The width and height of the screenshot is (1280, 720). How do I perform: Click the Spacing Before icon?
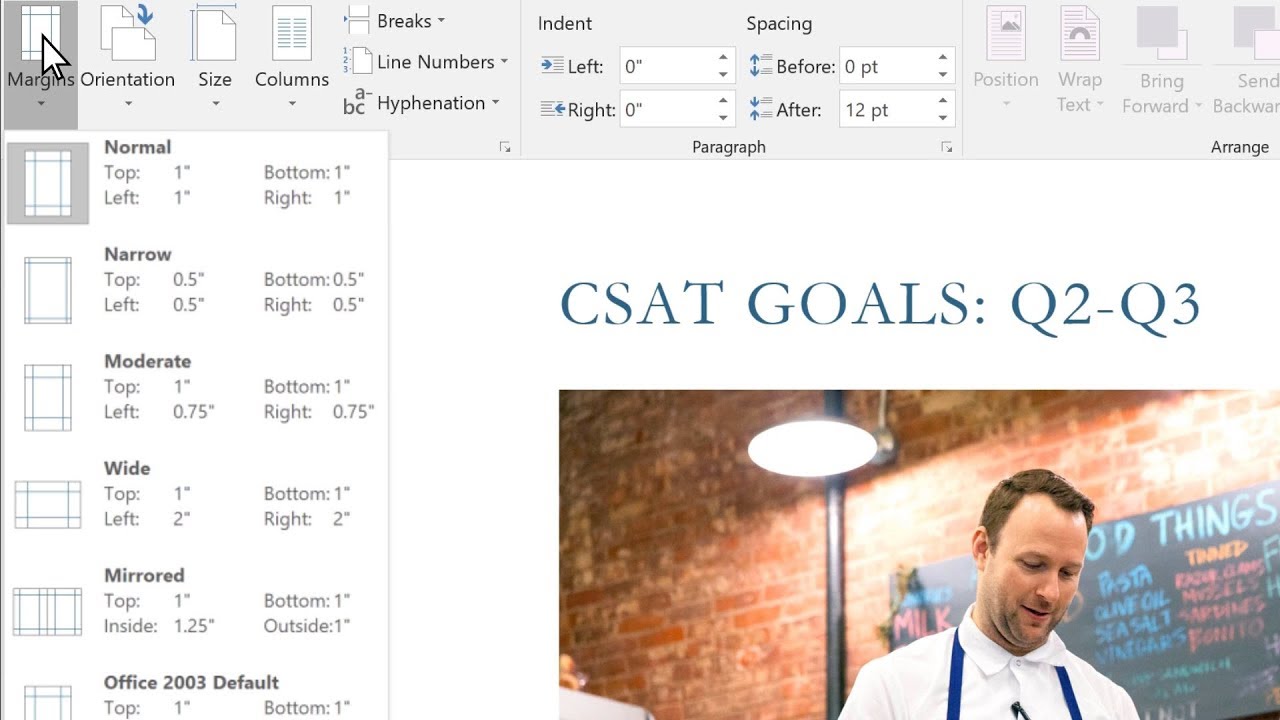[x=761, y=65]
